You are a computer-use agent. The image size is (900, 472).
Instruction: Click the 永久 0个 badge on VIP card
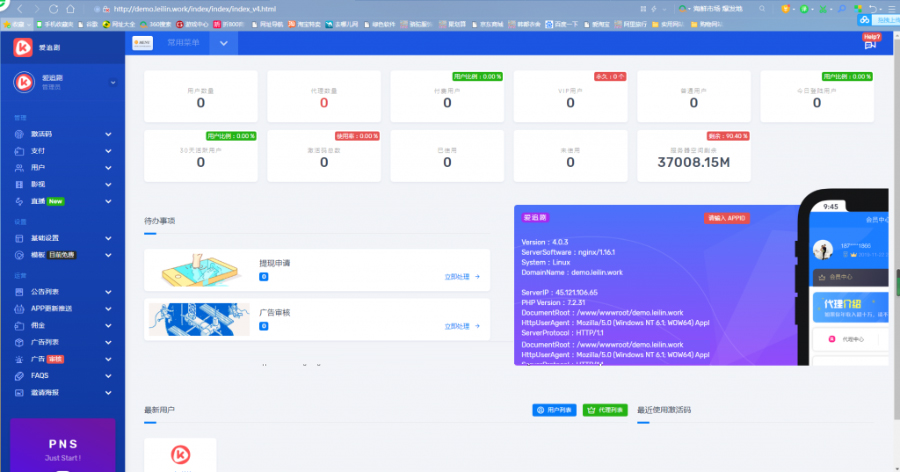[x=610, y=76]
